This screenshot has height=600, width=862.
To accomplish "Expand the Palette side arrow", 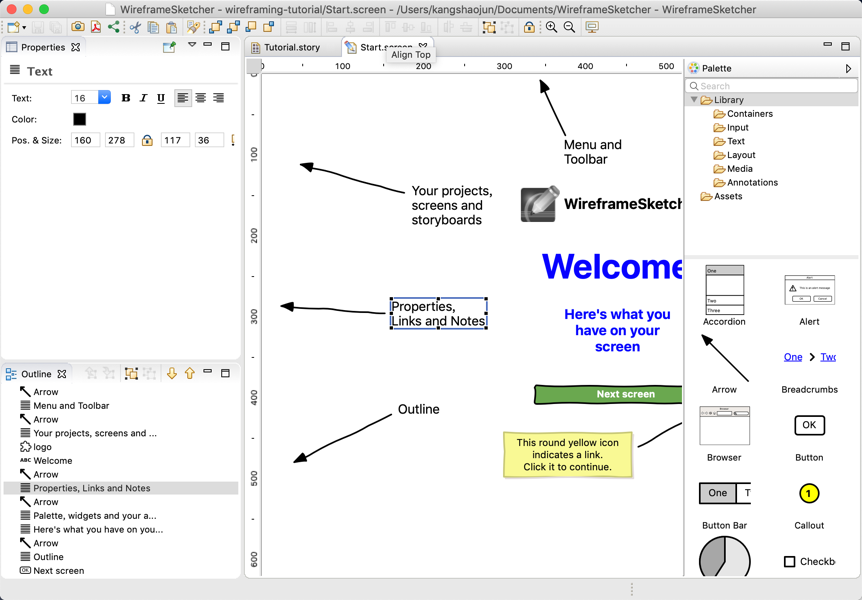I will point(848,68).
